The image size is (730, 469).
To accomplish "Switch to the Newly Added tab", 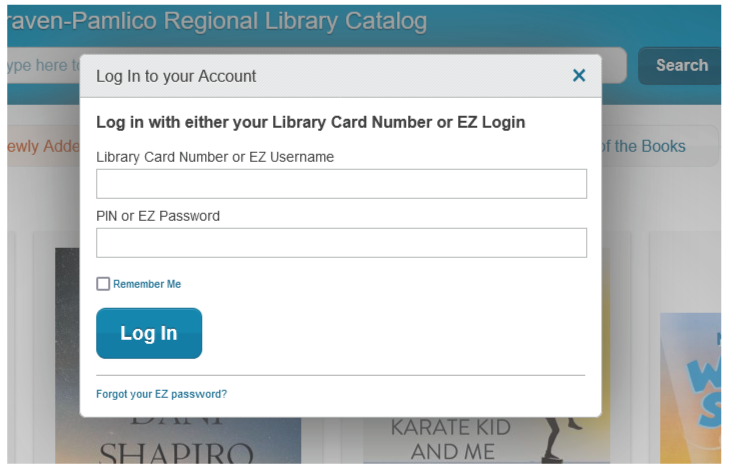I will [x=40, y=146].
